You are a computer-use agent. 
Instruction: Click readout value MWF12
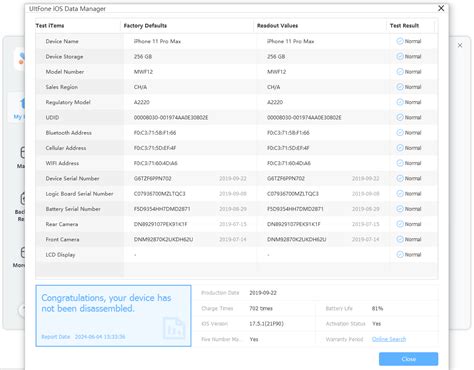[x=277, y=72]
